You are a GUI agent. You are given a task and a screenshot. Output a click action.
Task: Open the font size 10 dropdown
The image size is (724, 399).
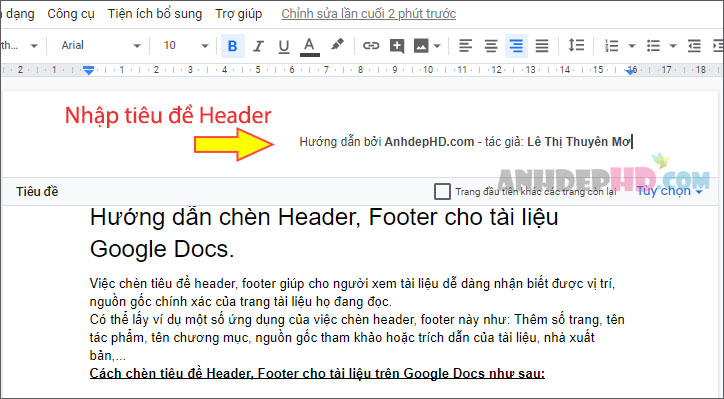pyautogui.click(x=185, y=46)
